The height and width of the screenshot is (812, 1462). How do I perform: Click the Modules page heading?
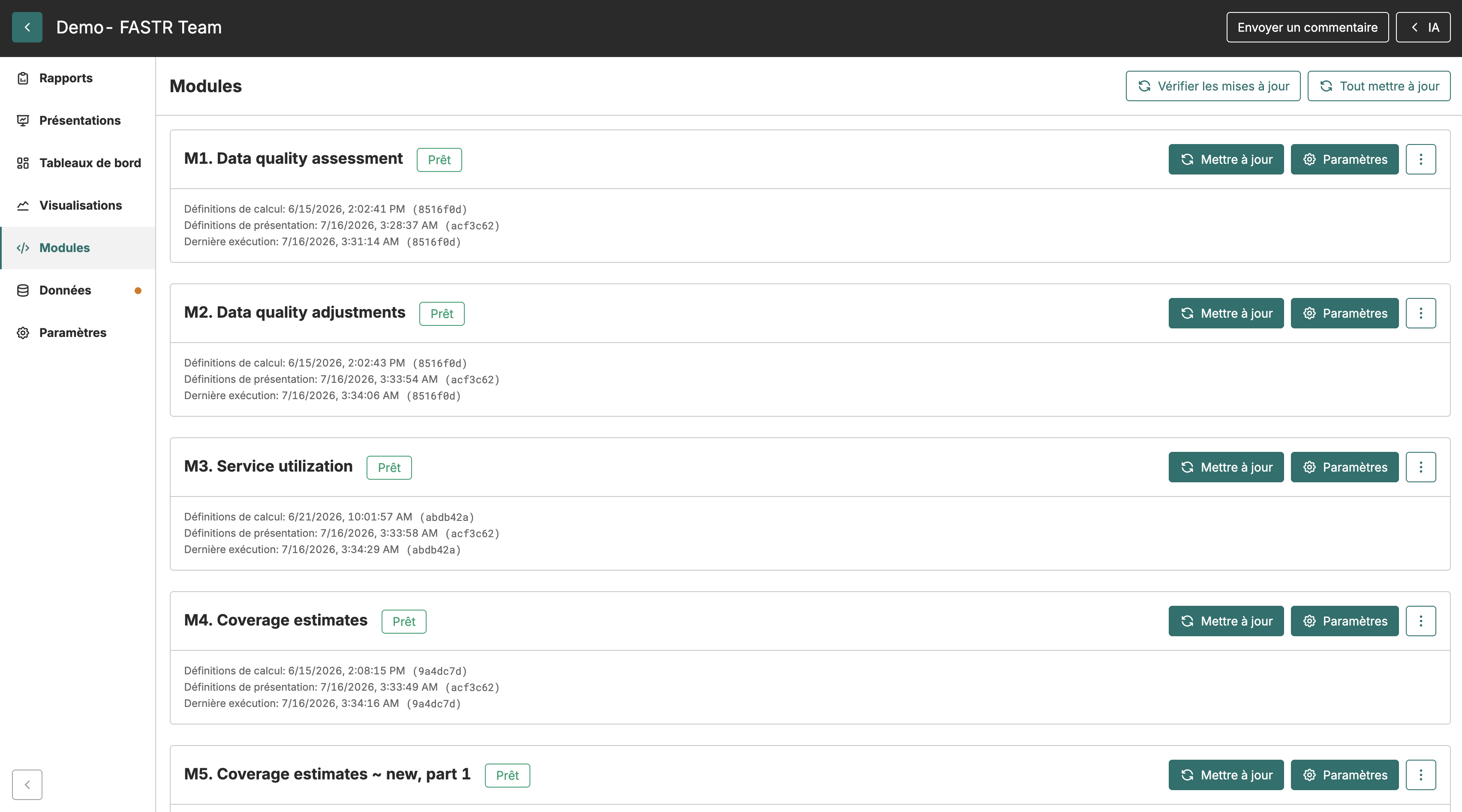[x=205, y=86]
